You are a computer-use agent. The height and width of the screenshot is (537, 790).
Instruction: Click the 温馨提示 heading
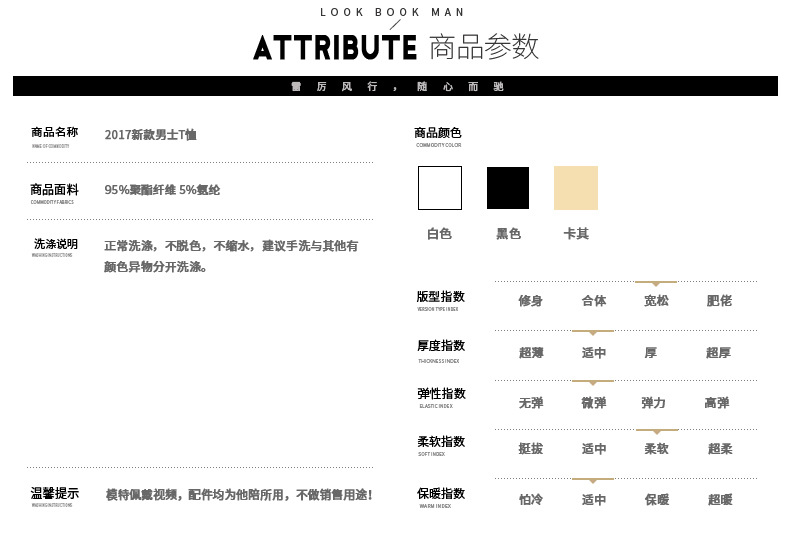click(55, 493)
